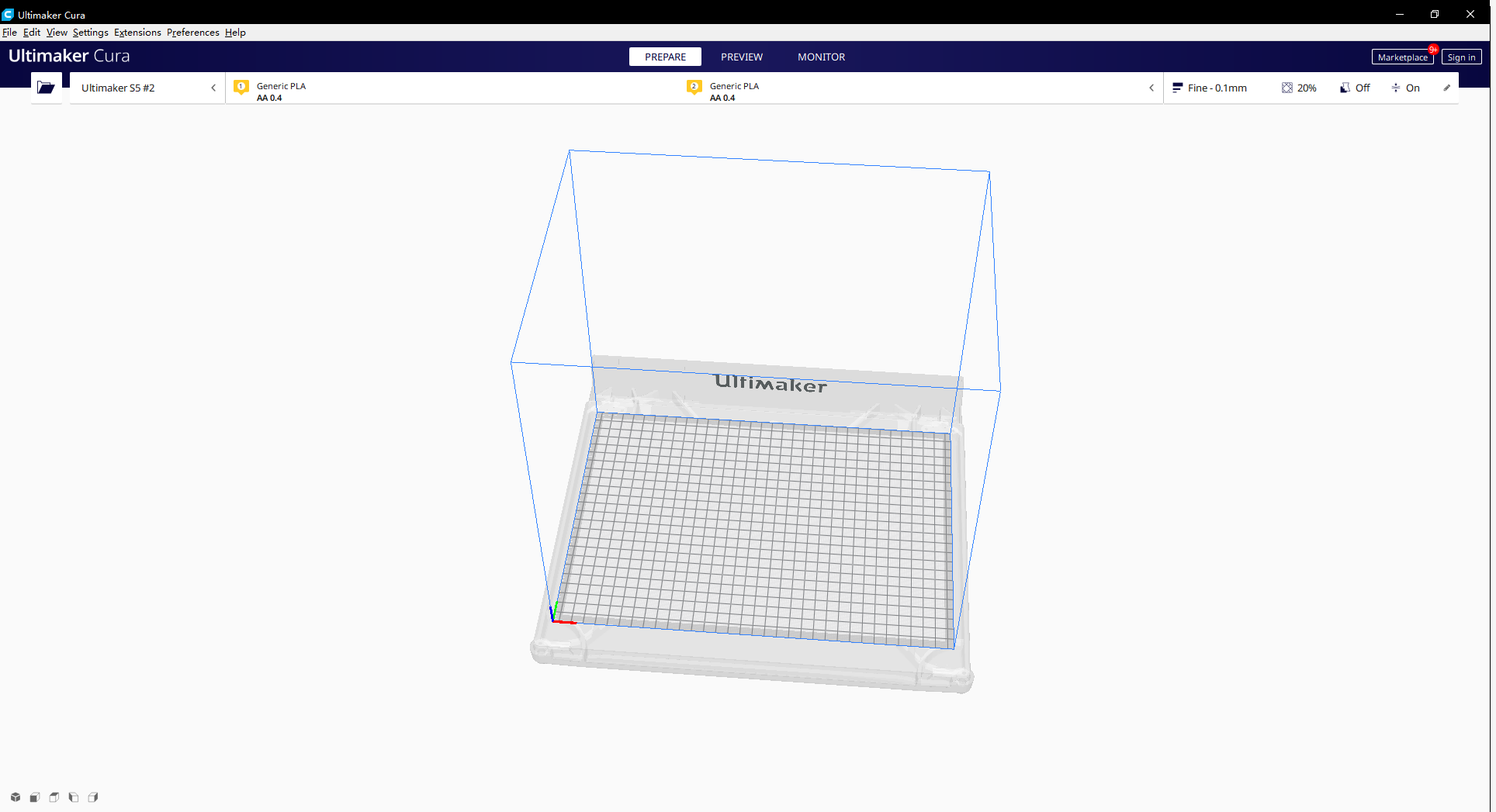
Task: Switch to the PREVIEW stage
Action: 742,57
